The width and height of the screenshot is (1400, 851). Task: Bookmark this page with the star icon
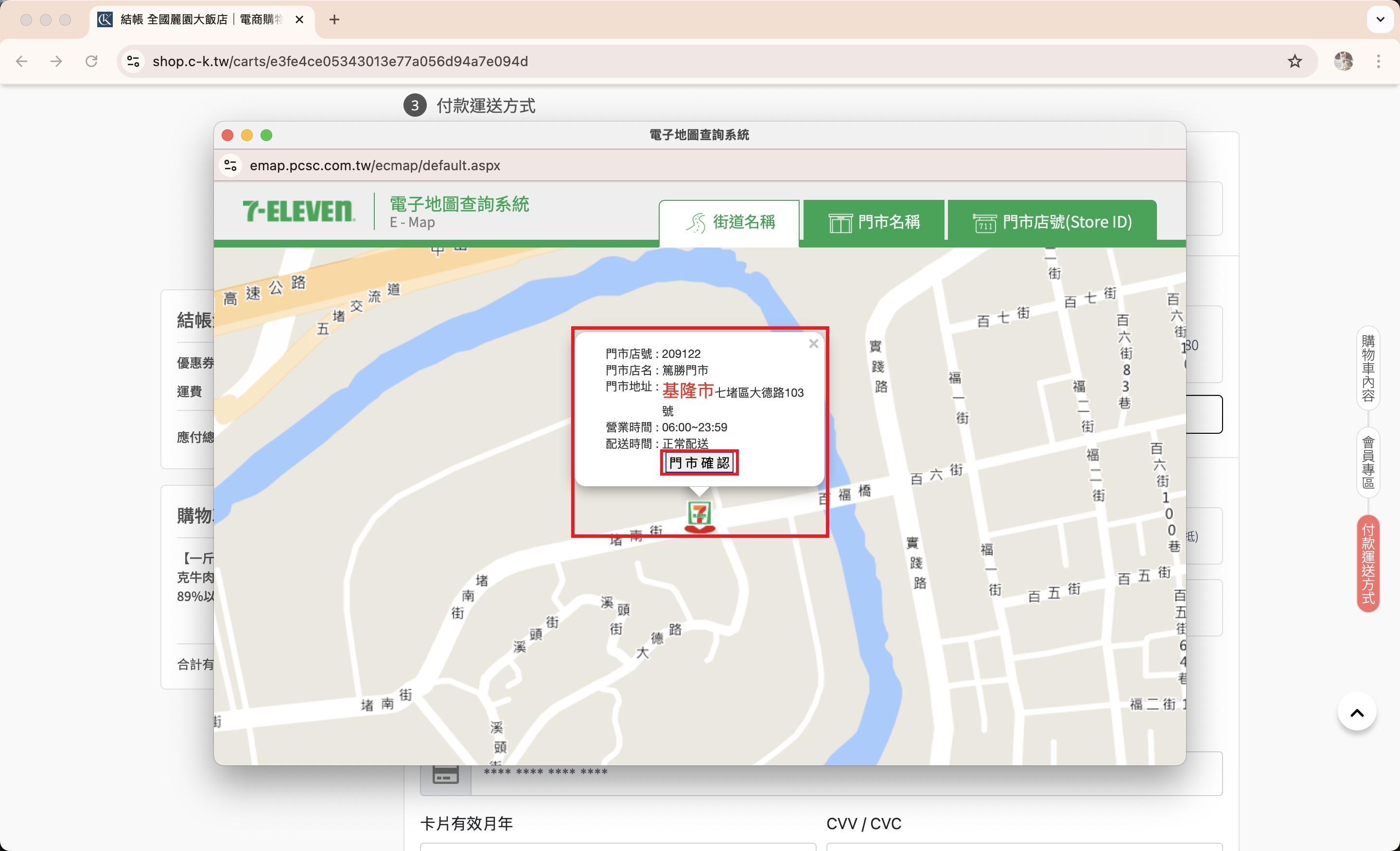[1295, 61]
